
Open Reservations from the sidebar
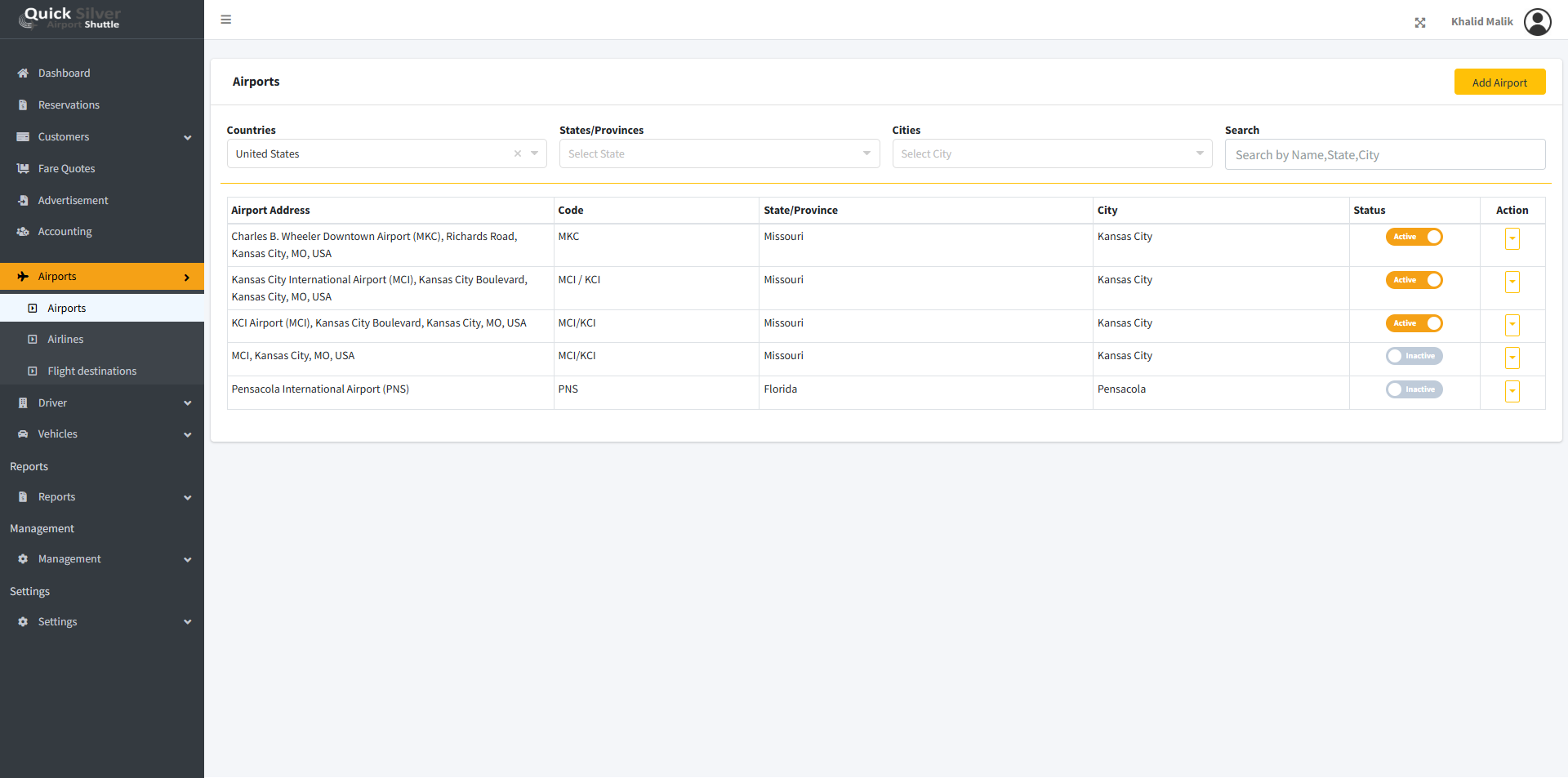(69, 105)
